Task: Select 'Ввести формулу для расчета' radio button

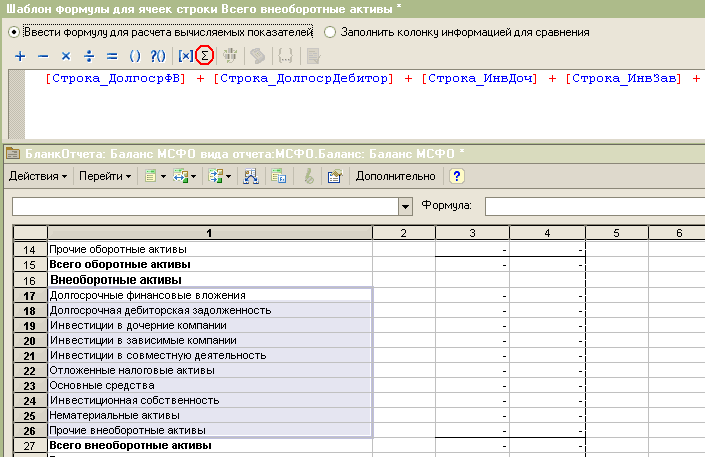Action: 13,32
